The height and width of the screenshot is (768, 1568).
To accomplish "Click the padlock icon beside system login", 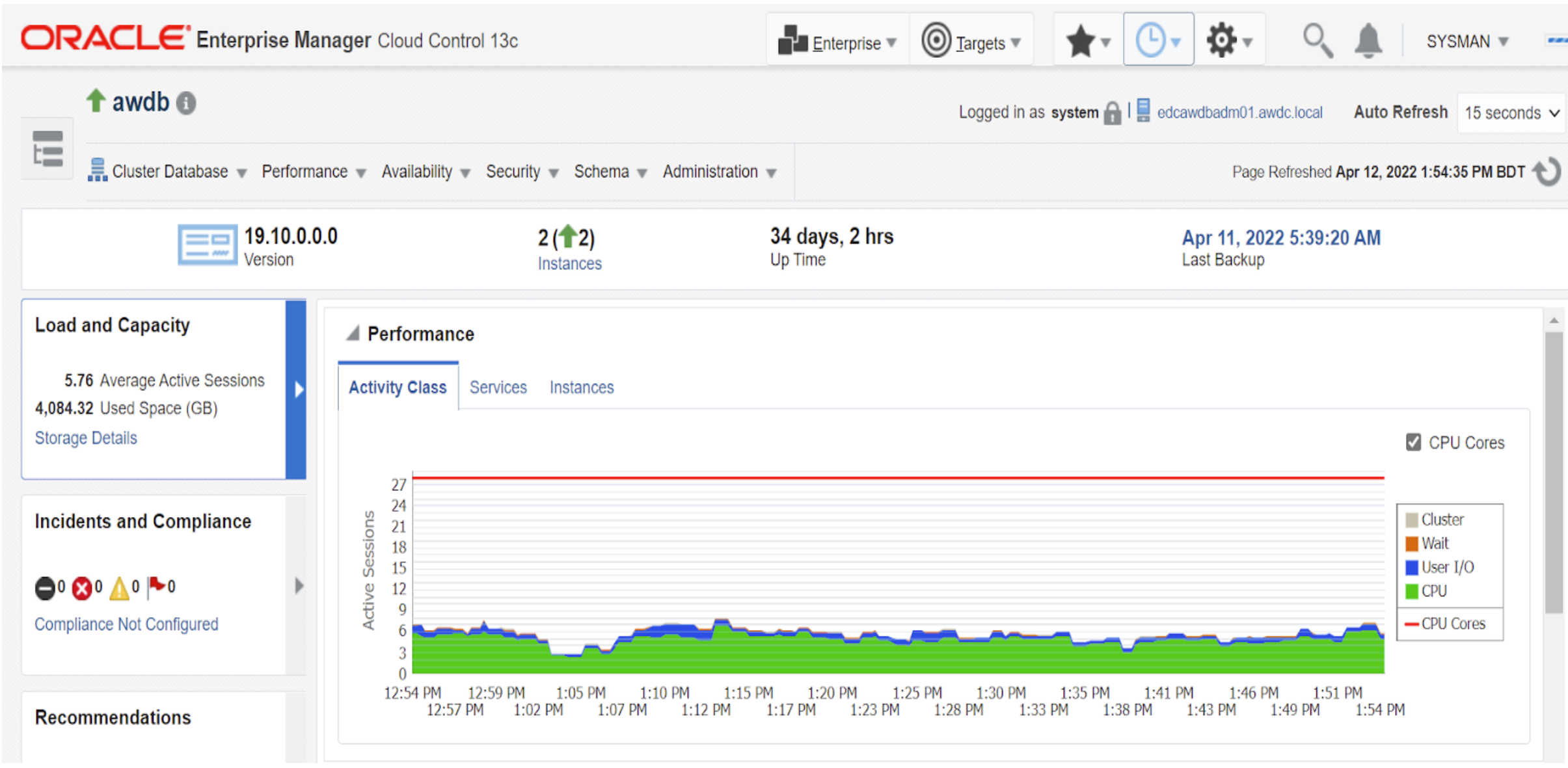I will (x=1113, y=113).
